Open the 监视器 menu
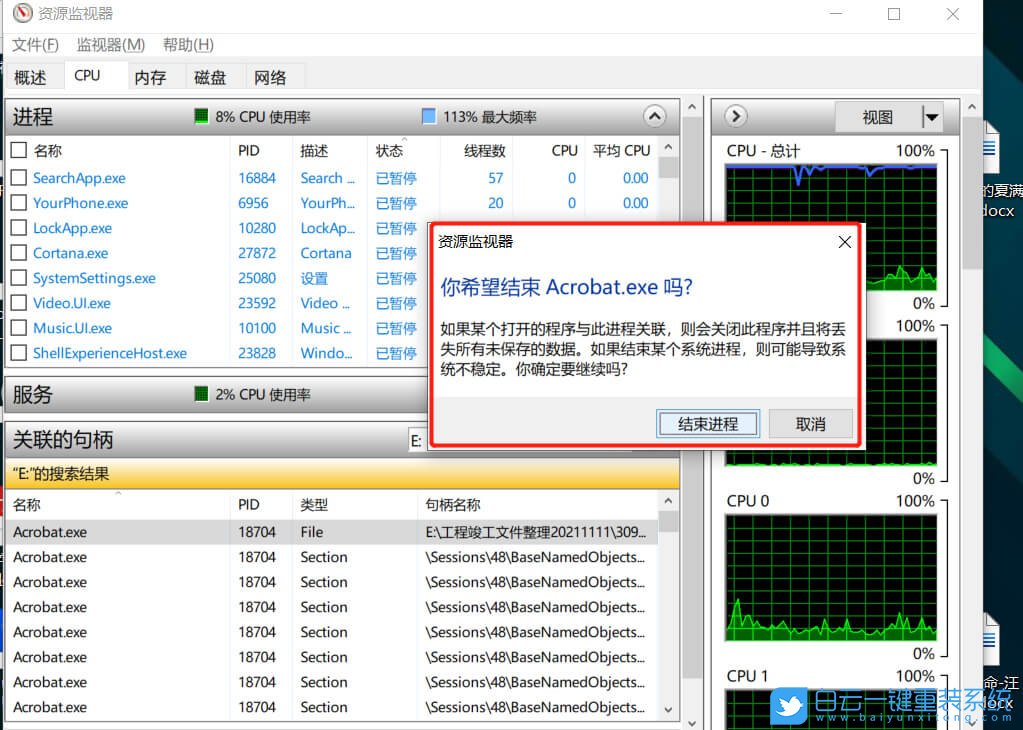The height and width of the screenshot is (730, 1023). 110,45
